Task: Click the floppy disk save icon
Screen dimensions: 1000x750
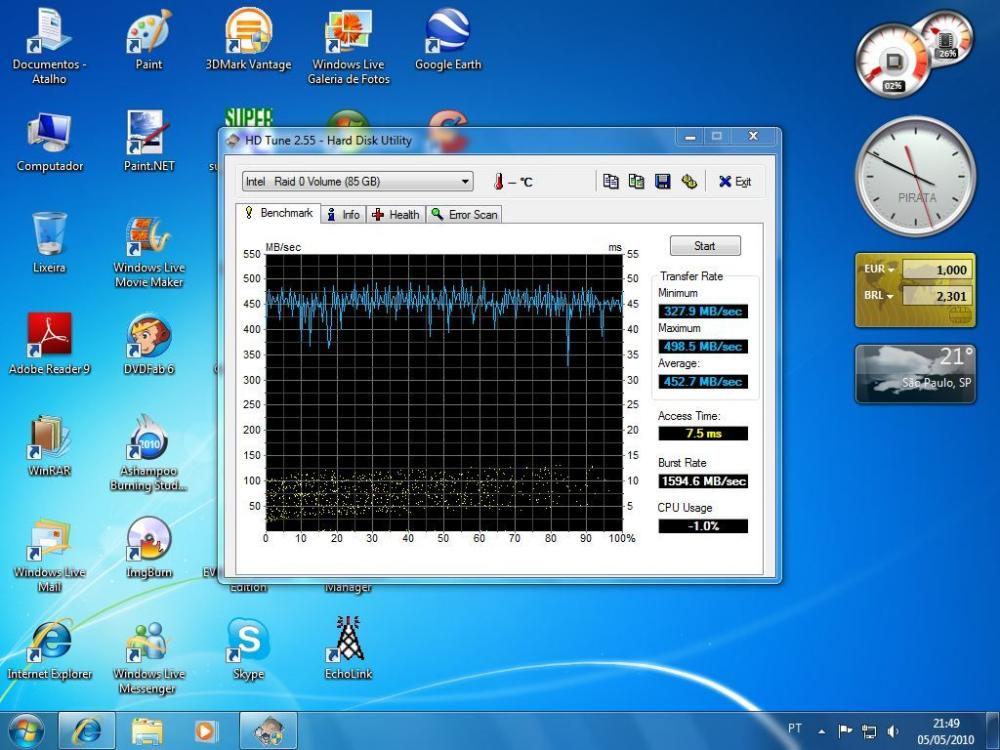Action: pos(662,181)
